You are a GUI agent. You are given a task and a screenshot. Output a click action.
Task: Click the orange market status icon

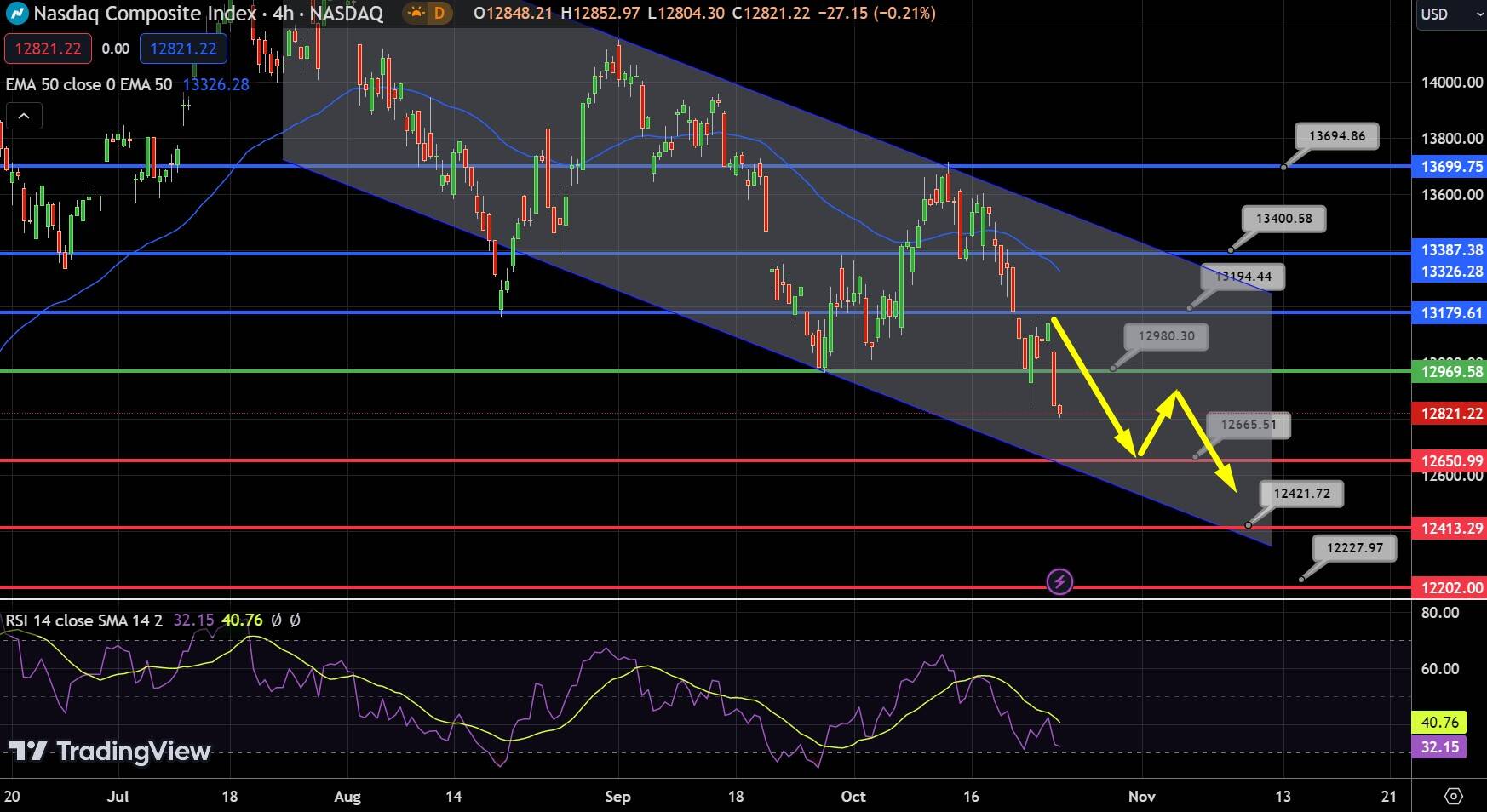(415, 13)
